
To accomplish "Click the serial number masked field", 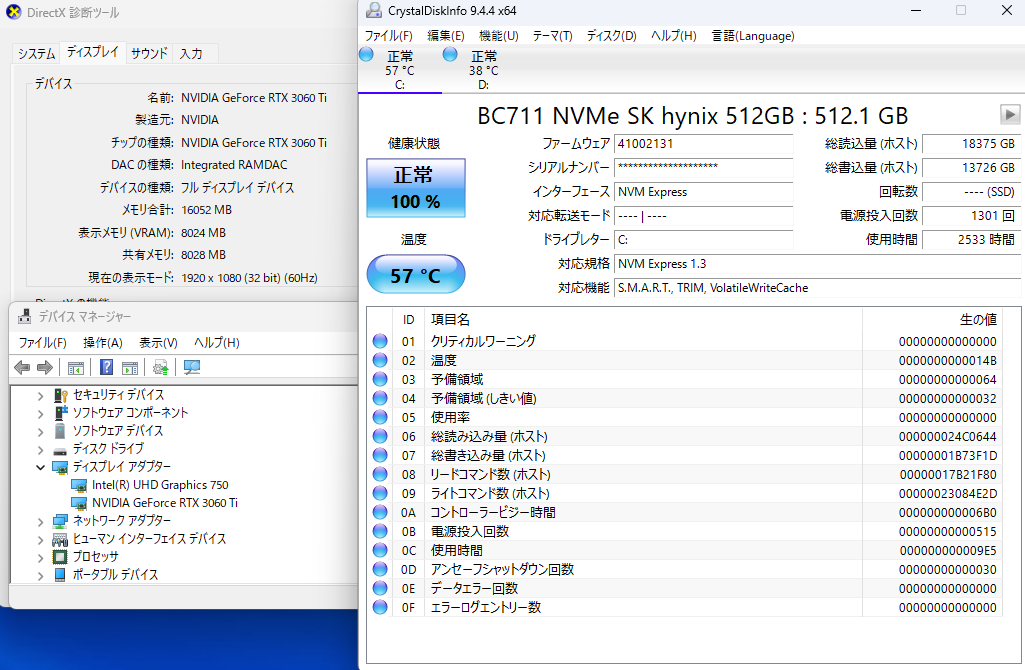I will point(703,168).
